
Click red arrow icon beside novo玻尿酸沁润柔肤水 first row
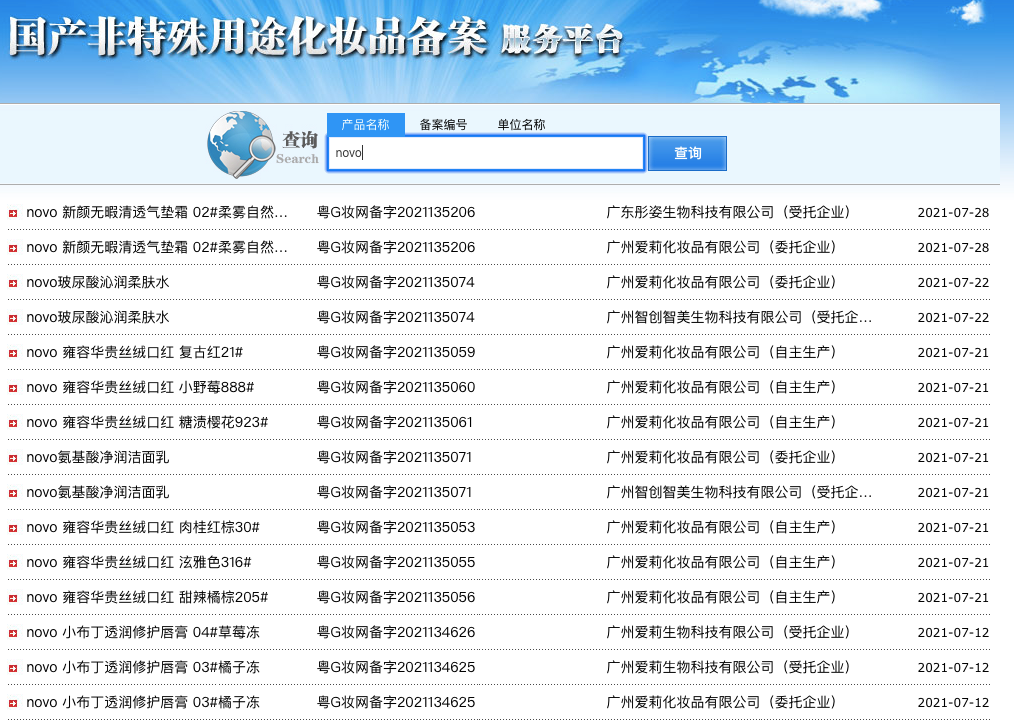coord(13,283)
